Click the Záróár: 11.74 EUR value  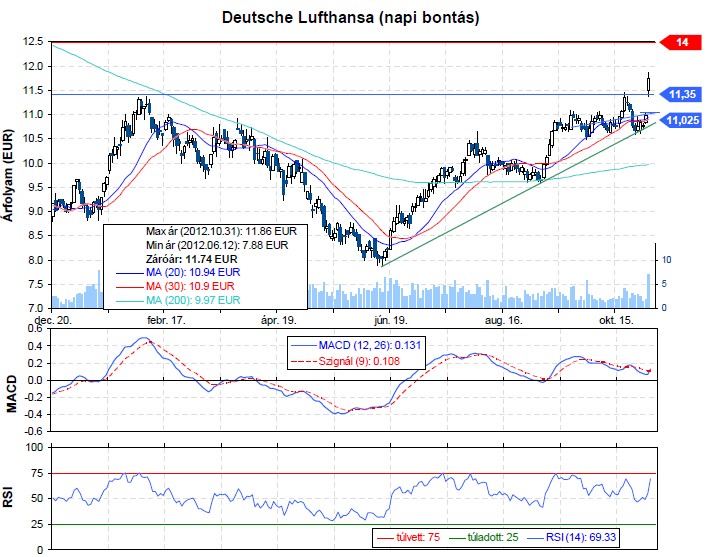[192, 259]
